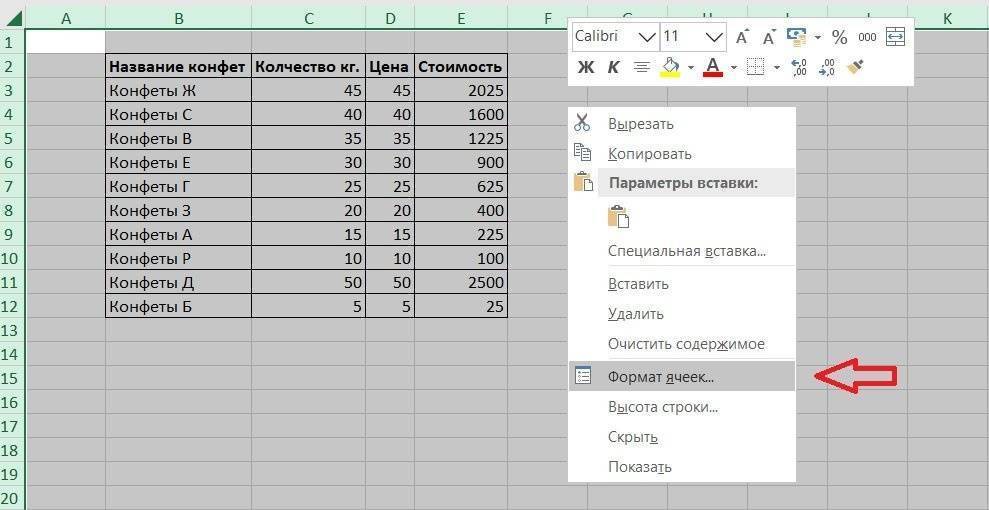The height and width of the screenshot is (510, 989).
Task: Select the cell Конфеты С
Action: pyautogui.click(x=178, y=115)
